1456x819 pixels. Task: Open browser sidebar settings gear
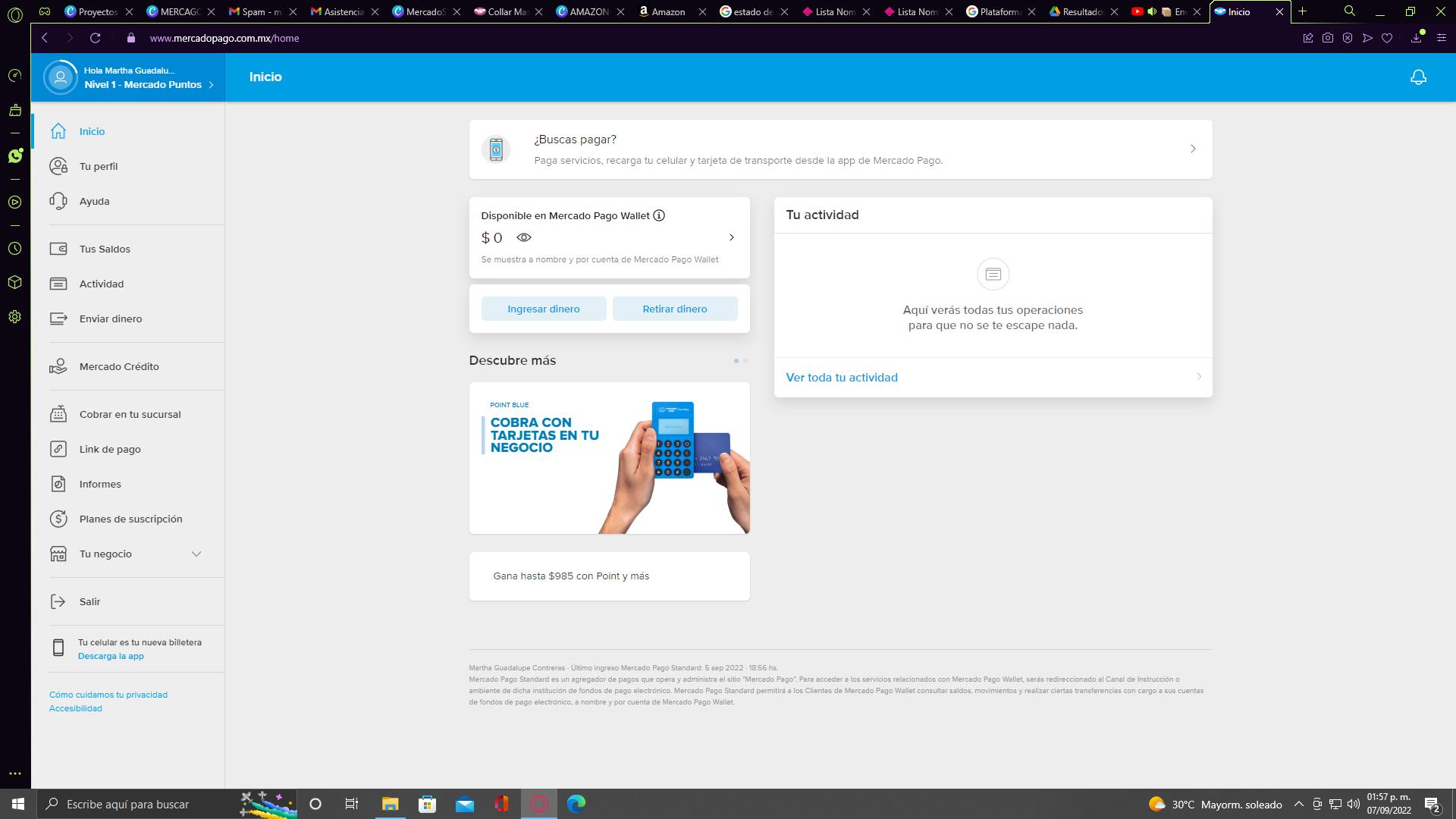coord(15,317)
